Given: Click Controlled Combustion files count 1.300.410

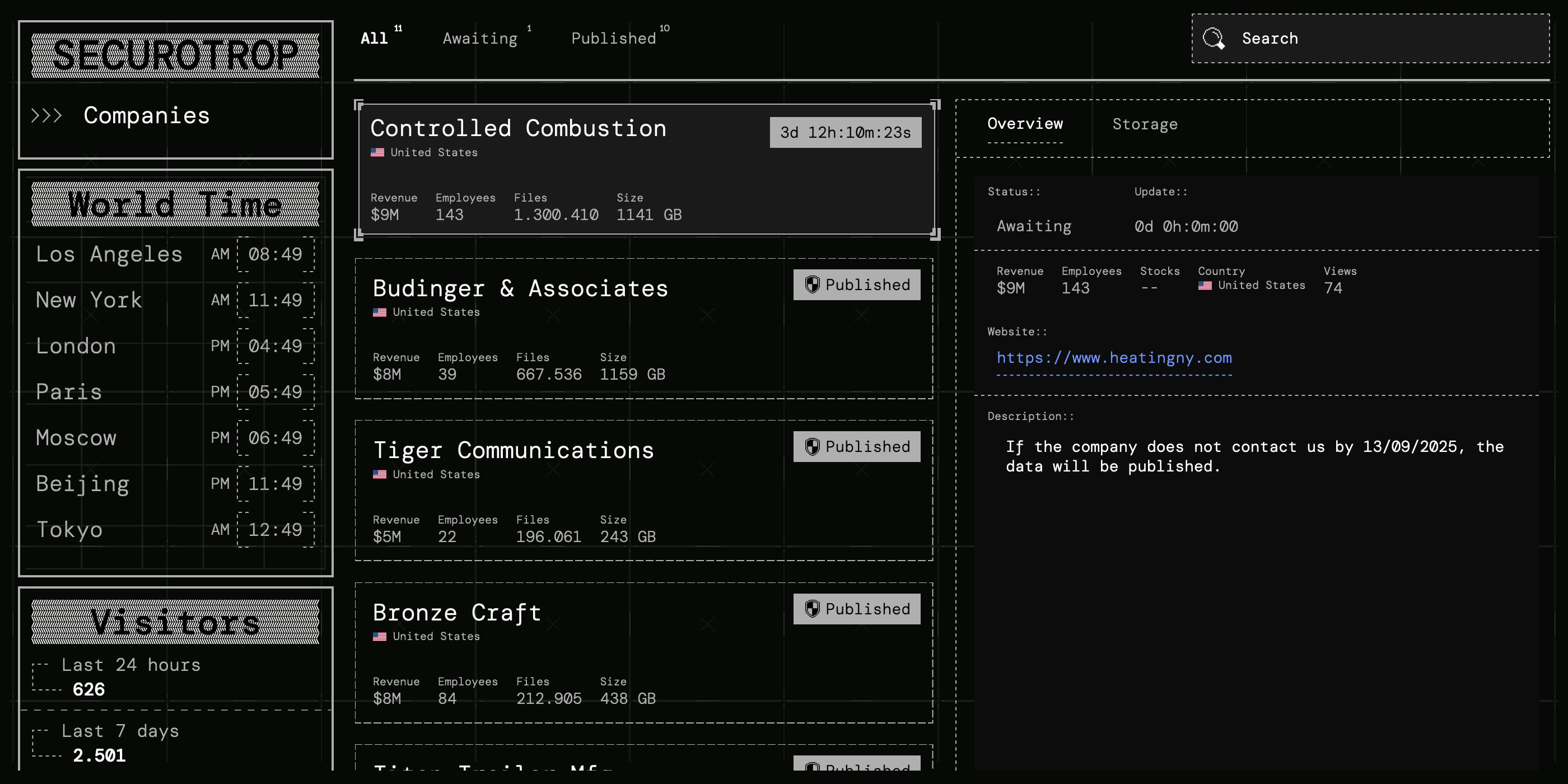Looking at the screenshot, I should [556, 215].
